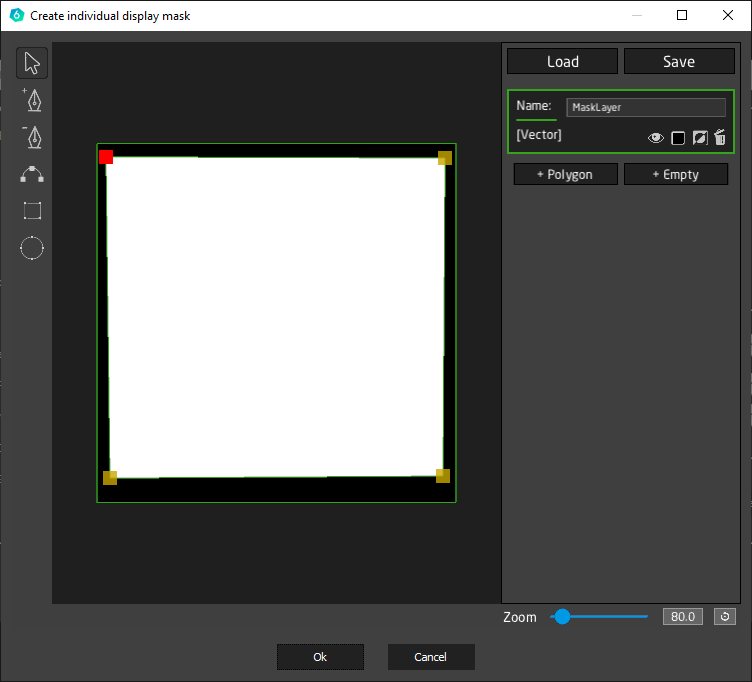Cancel the display mask dialog
The width and height of the screenshot is (752, 682).
tap(431, 657)
